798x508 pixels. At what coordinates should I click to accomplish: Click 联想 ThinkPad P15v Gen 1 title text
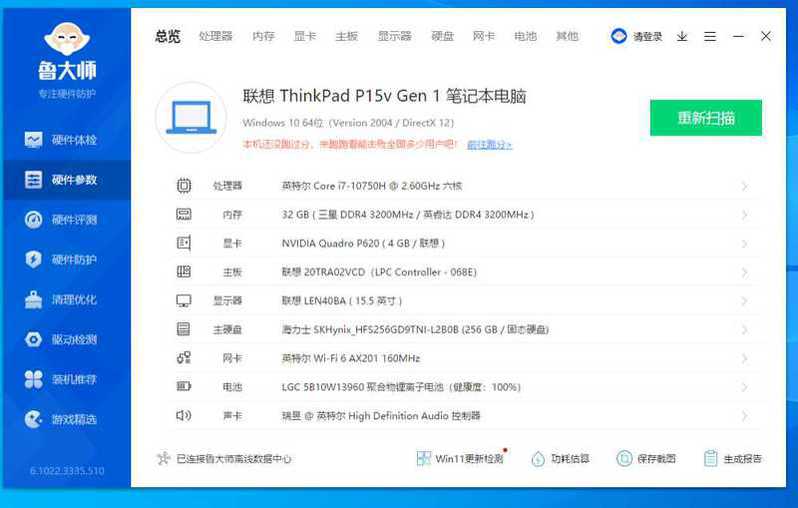[384, 96]
